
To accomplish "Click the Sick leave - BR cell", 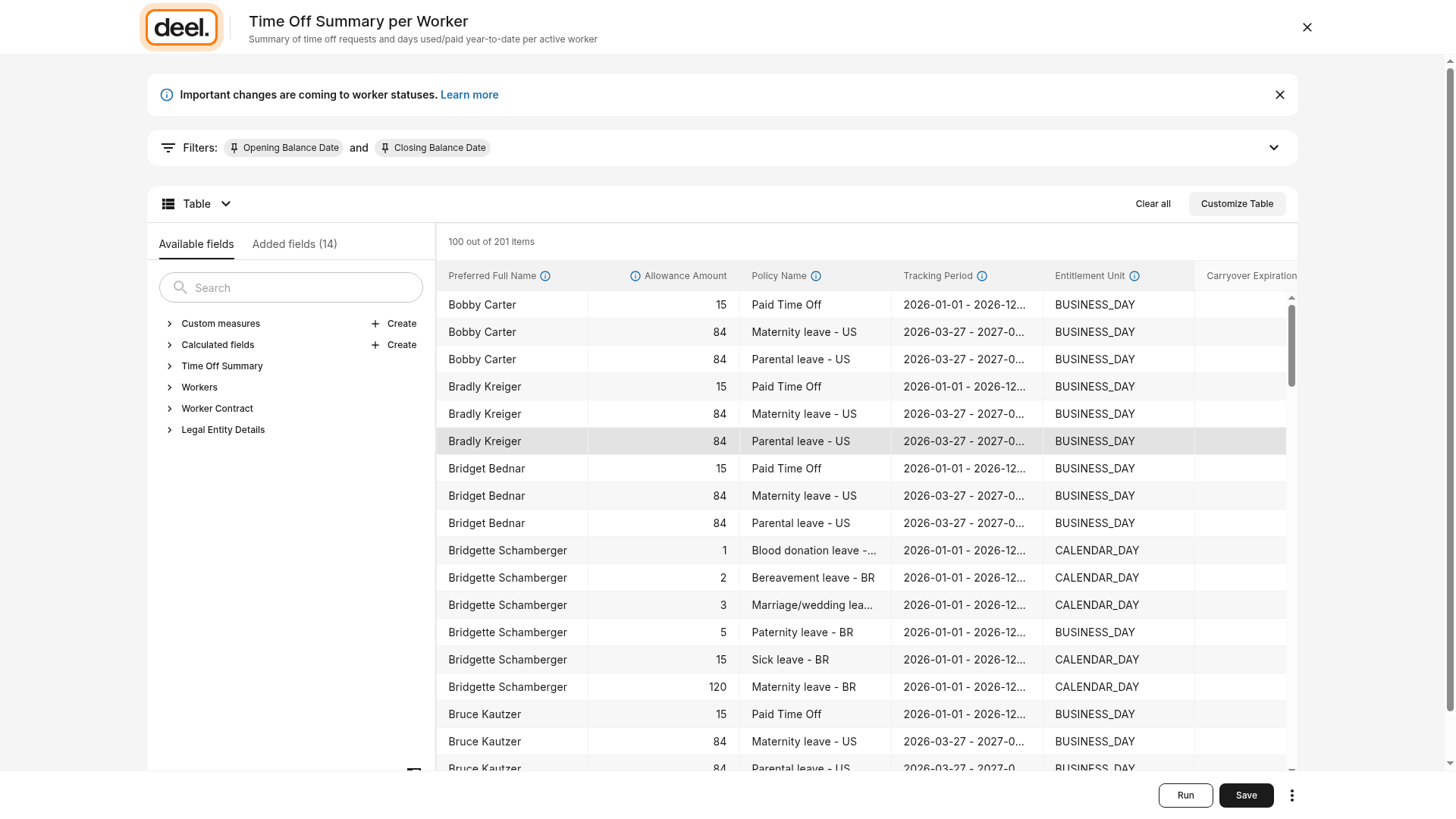I will pyautogui.click(x=815, y=660).
